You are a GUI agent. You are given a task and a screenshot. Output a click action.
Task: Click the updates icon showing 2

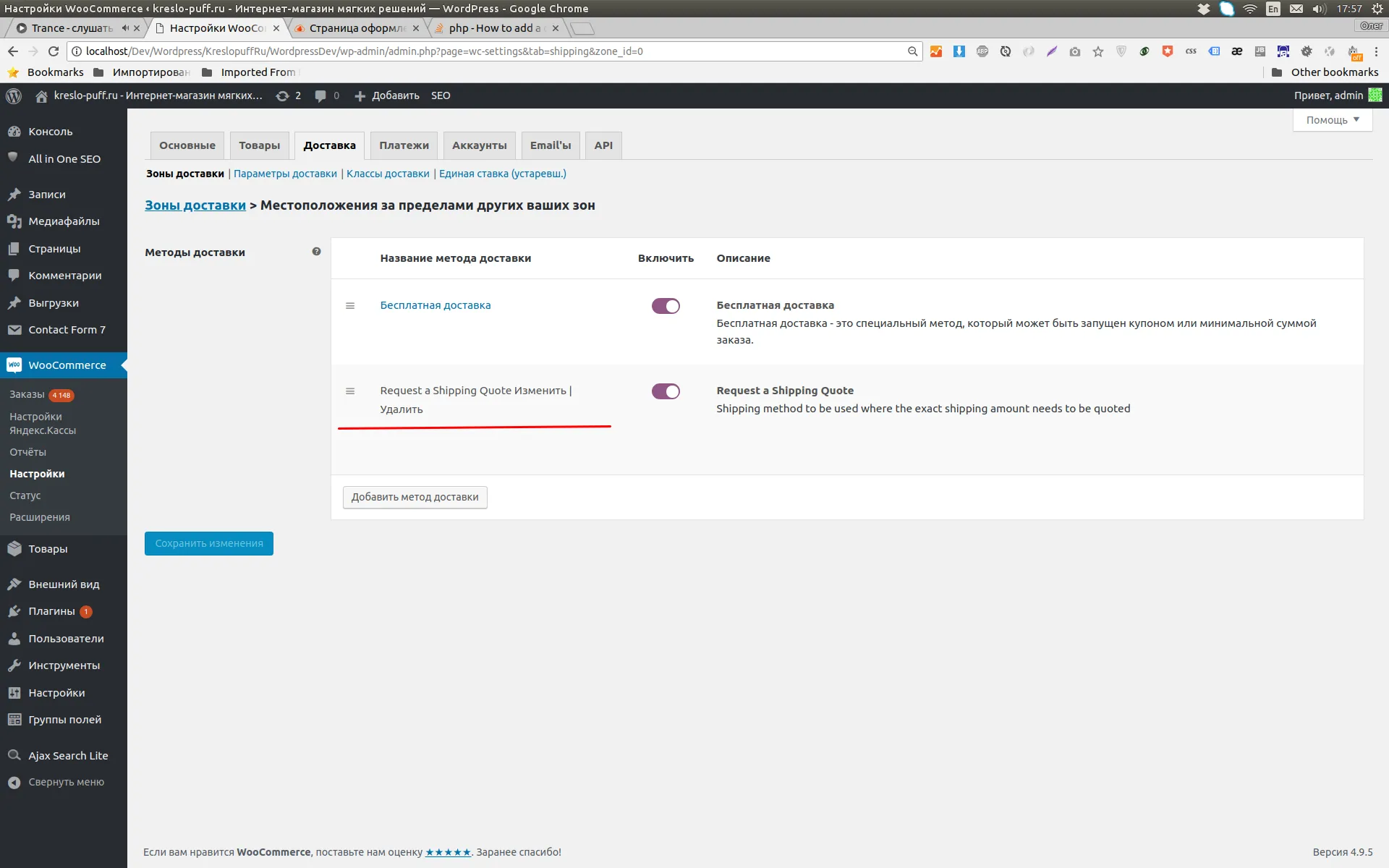283,95
